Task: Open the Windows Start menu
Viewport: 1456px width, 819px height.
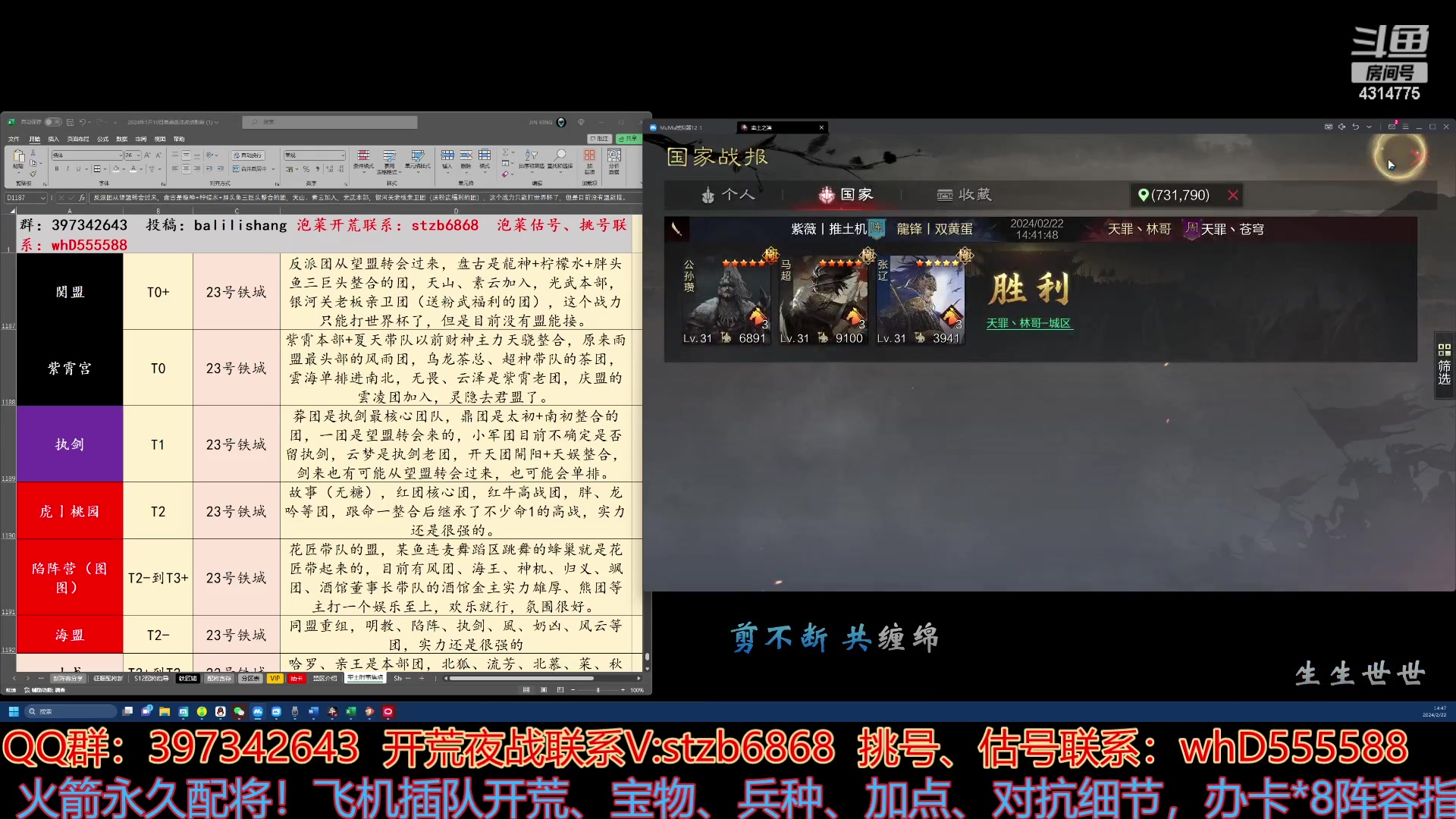Action: (x=14, y=711)
